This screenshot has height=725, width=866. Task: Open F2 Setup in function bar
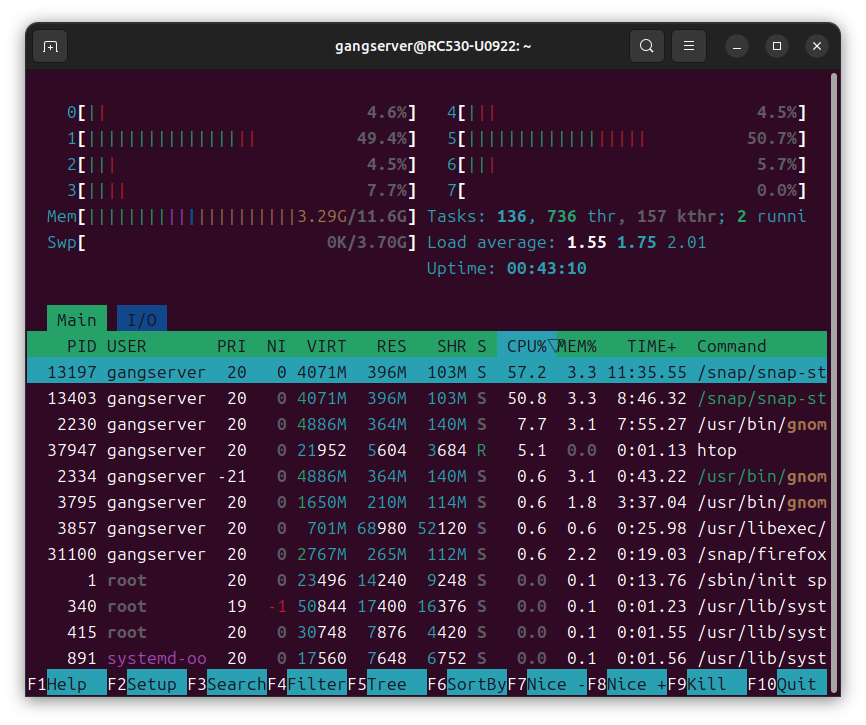click(x=146, y=684)
